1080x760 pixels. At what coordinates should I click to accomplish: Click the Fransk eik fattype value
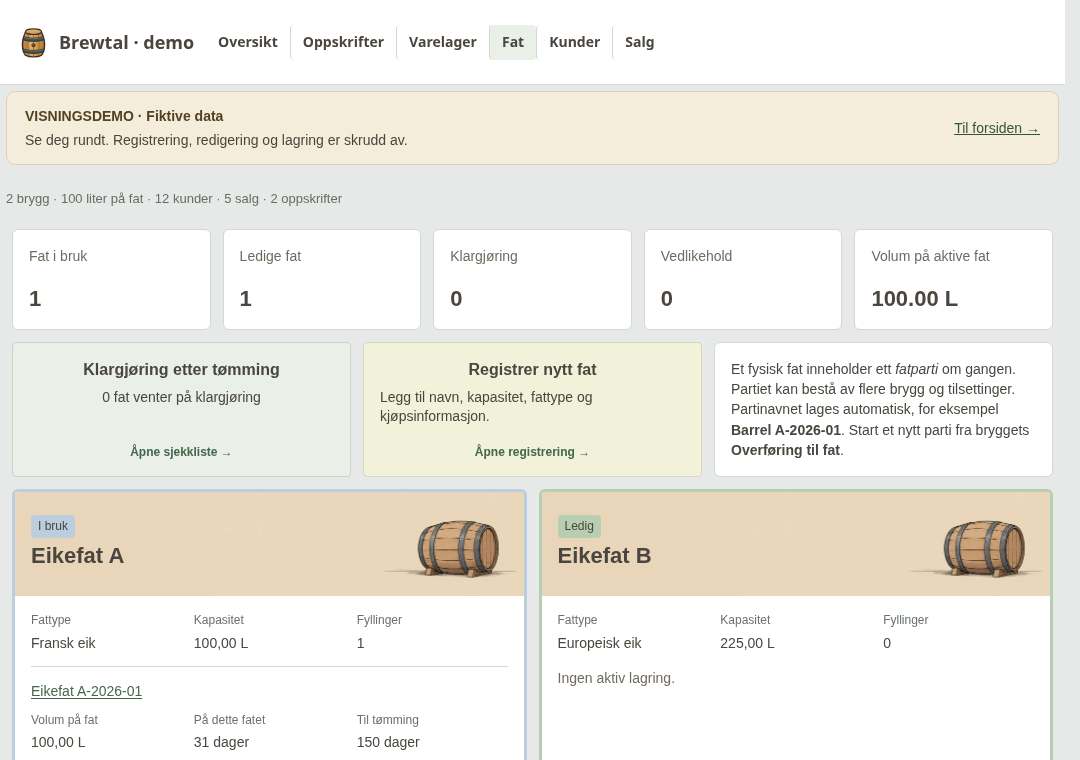(x=63, y=643)
